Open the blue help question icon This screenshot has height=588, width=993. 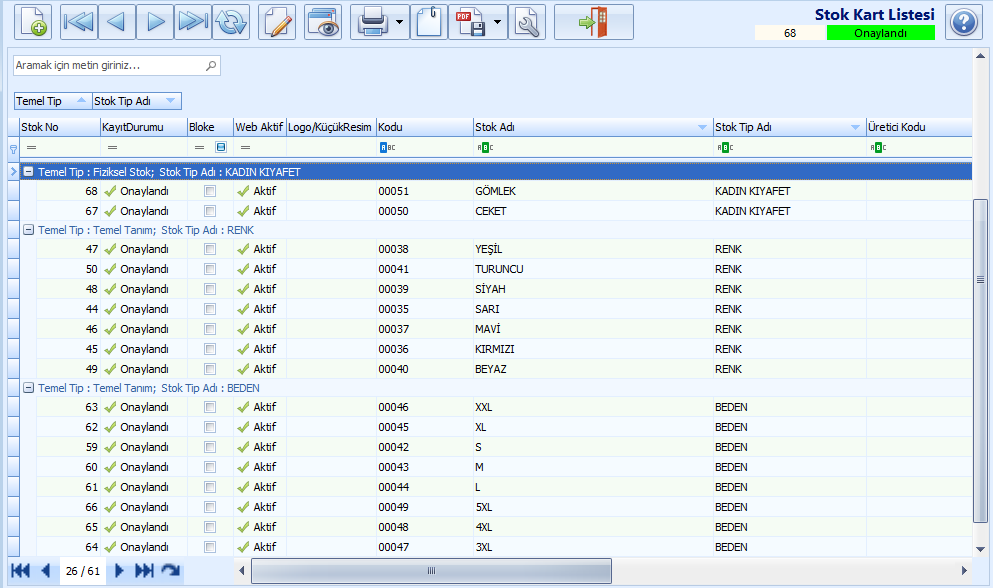click(x=964, y=22)
